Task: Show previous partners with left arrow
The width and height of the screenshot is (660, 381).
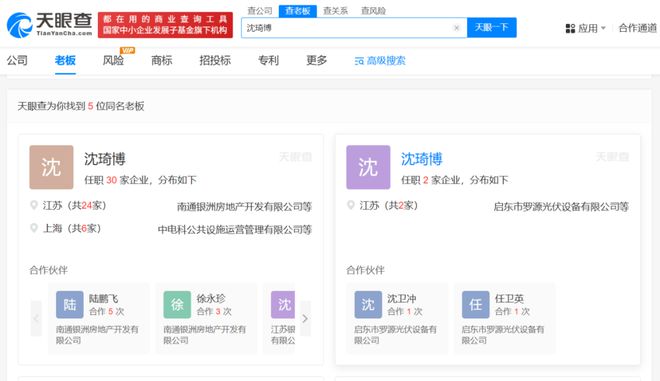Action: [x=36, y=318]
